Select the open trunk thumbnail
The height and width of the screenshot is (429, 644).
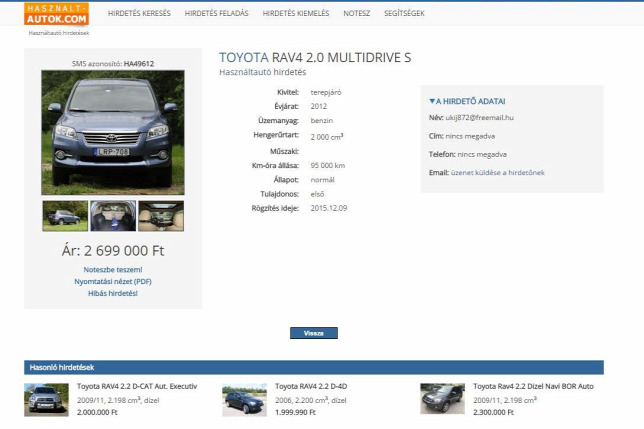[113, 216]
